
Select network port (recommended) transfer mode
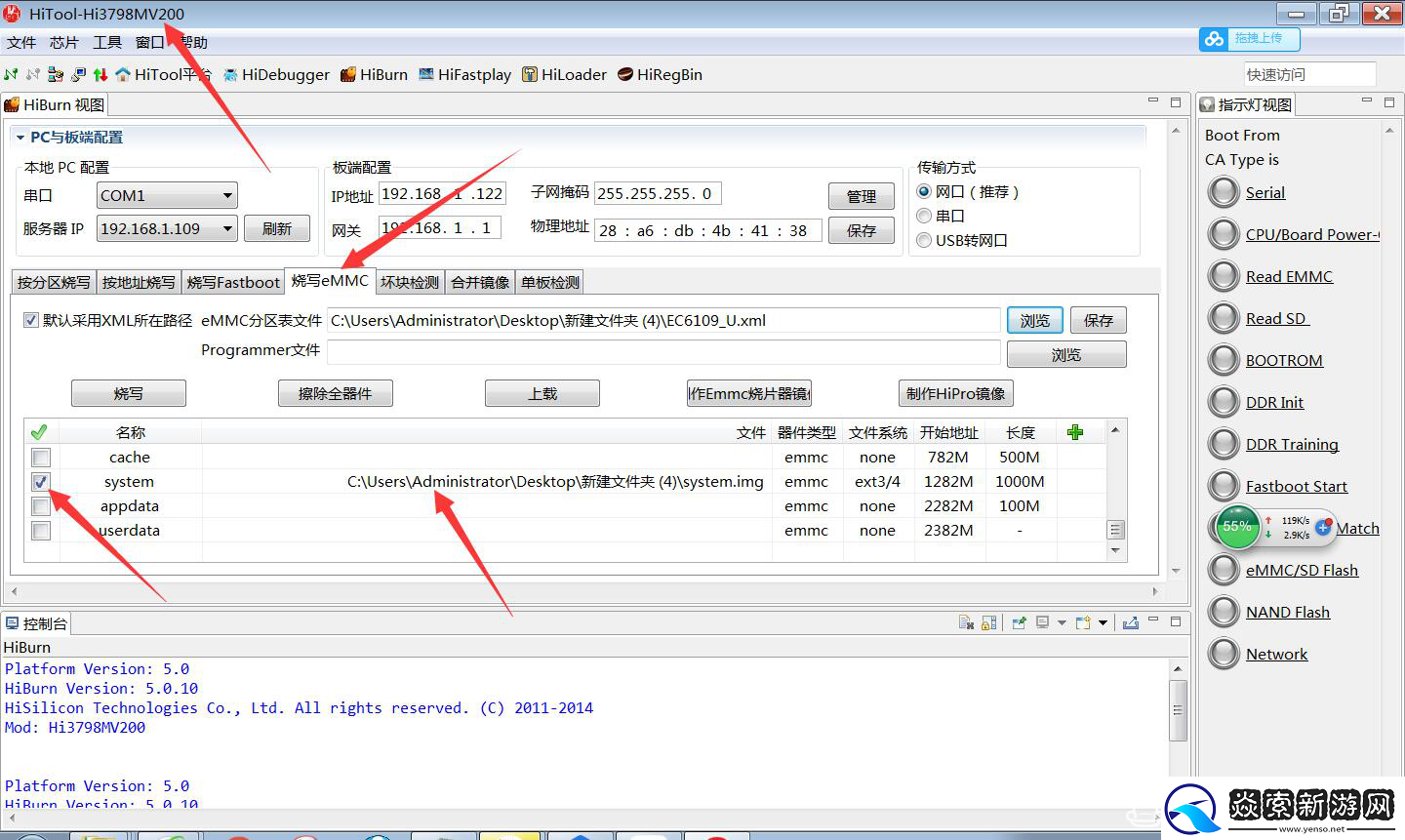click(x=924, y=191)
